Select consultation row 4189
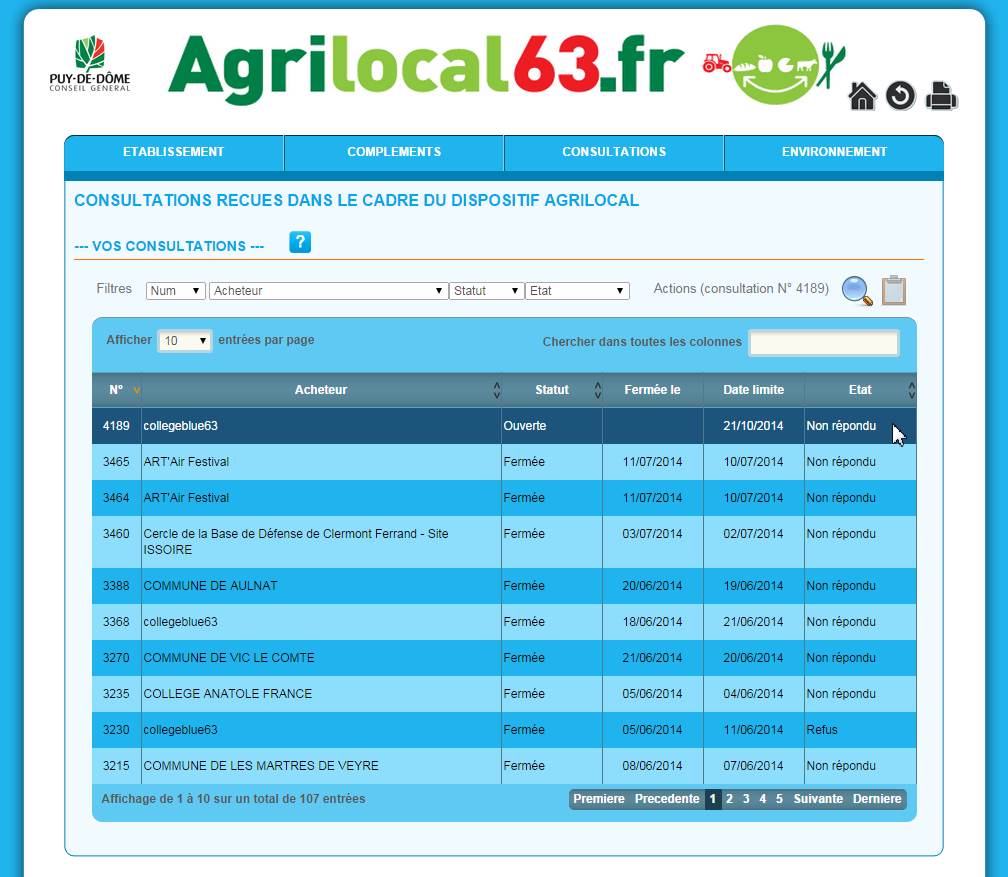The height and width of the screenshot is (877, 1008). [504, 426]
